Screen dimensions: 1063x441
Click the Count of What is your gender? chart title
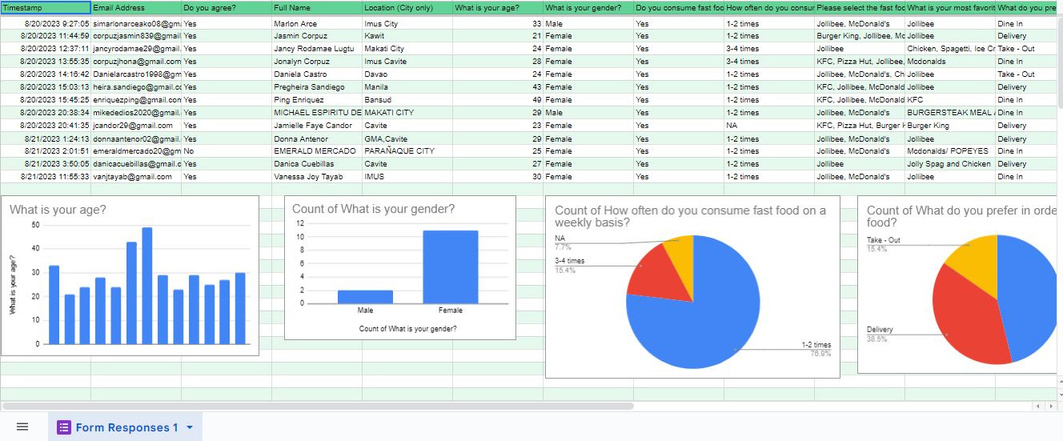click(374, 209)
